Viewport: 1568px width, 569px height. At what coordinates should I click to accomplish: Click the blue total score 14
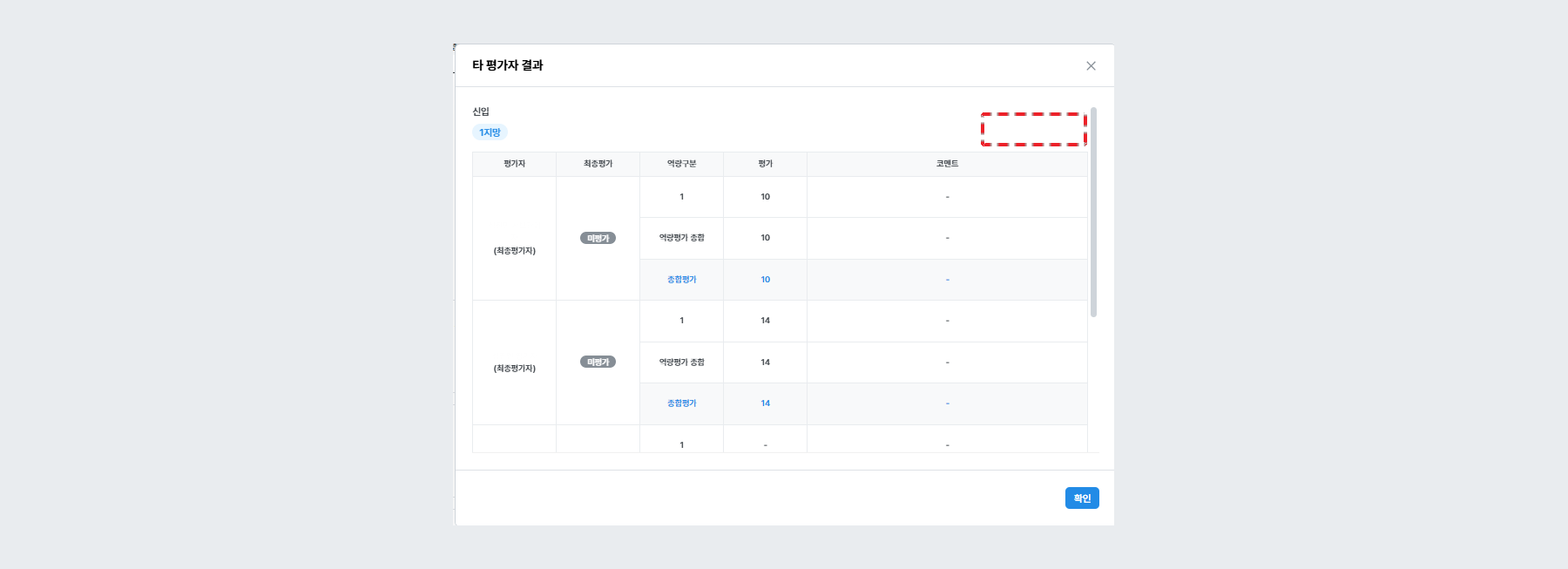pyautogui.click(x=765, y=403)
